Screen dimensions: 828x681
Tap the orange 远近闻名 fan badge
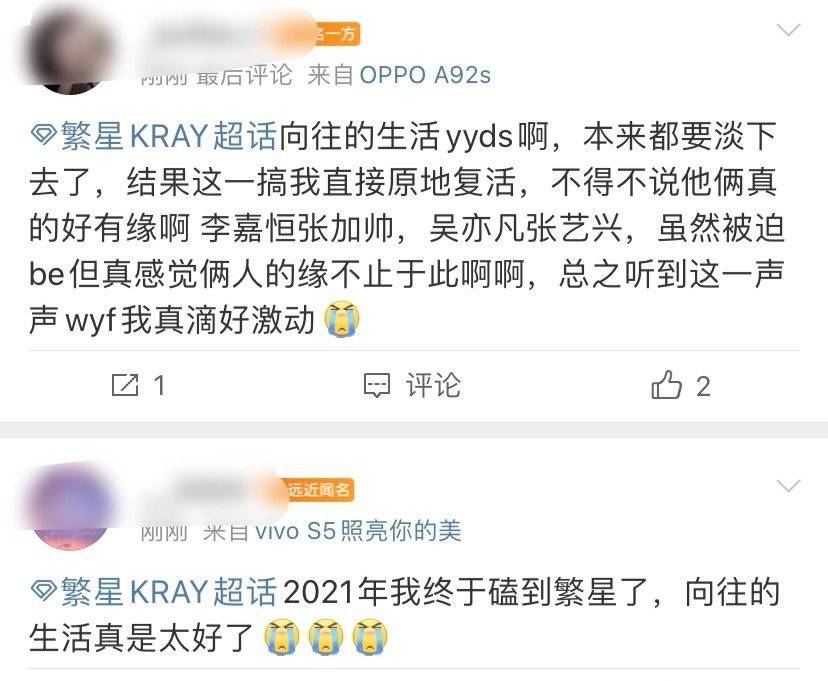click(319, 490)
